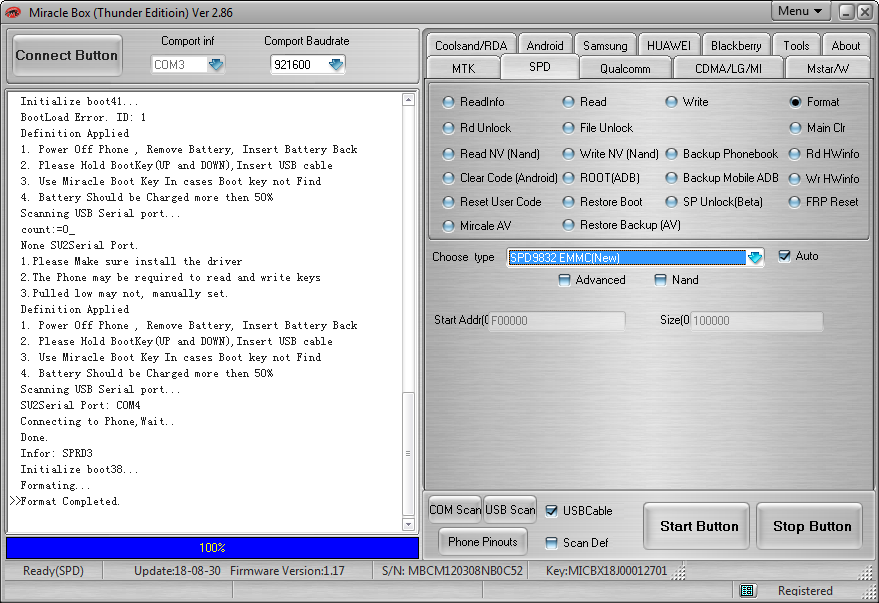Viewport: 879px width, 603px height.
Task: Open the About tab
Action: coord(845,45)
